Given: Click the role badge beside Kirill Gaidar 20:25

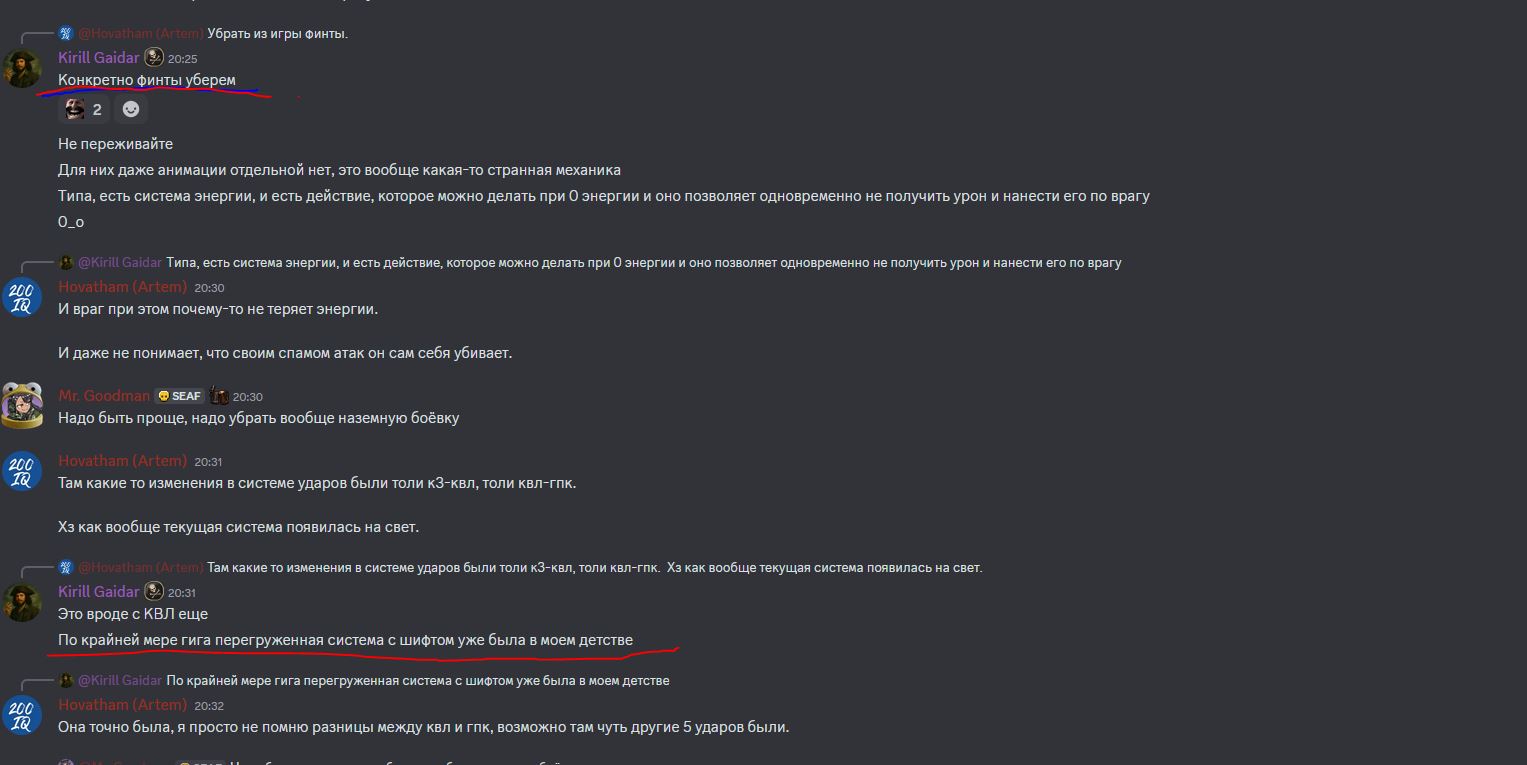Looking at the screenshot, I should 154,58.
